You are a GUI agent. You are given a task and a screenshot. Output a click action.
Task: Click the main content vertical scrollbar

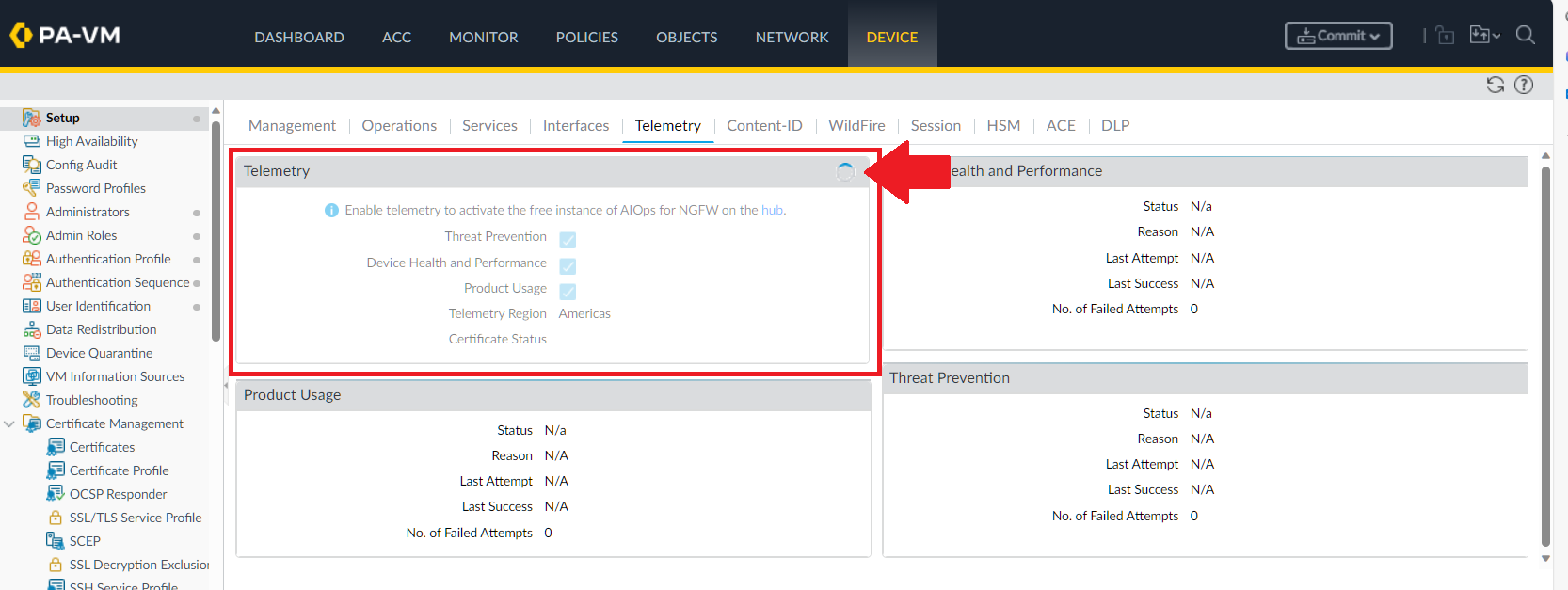[x=1544, y=356]
